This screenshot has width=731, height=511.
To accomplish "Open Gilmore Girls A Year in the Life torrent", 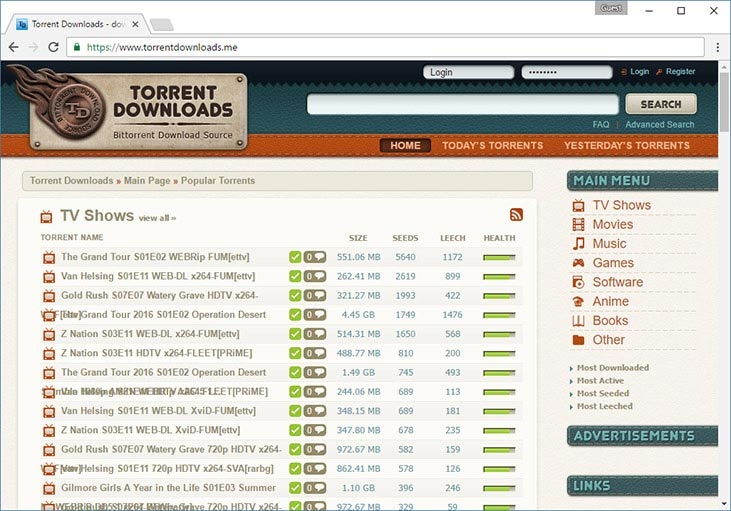I will [168, 488].
